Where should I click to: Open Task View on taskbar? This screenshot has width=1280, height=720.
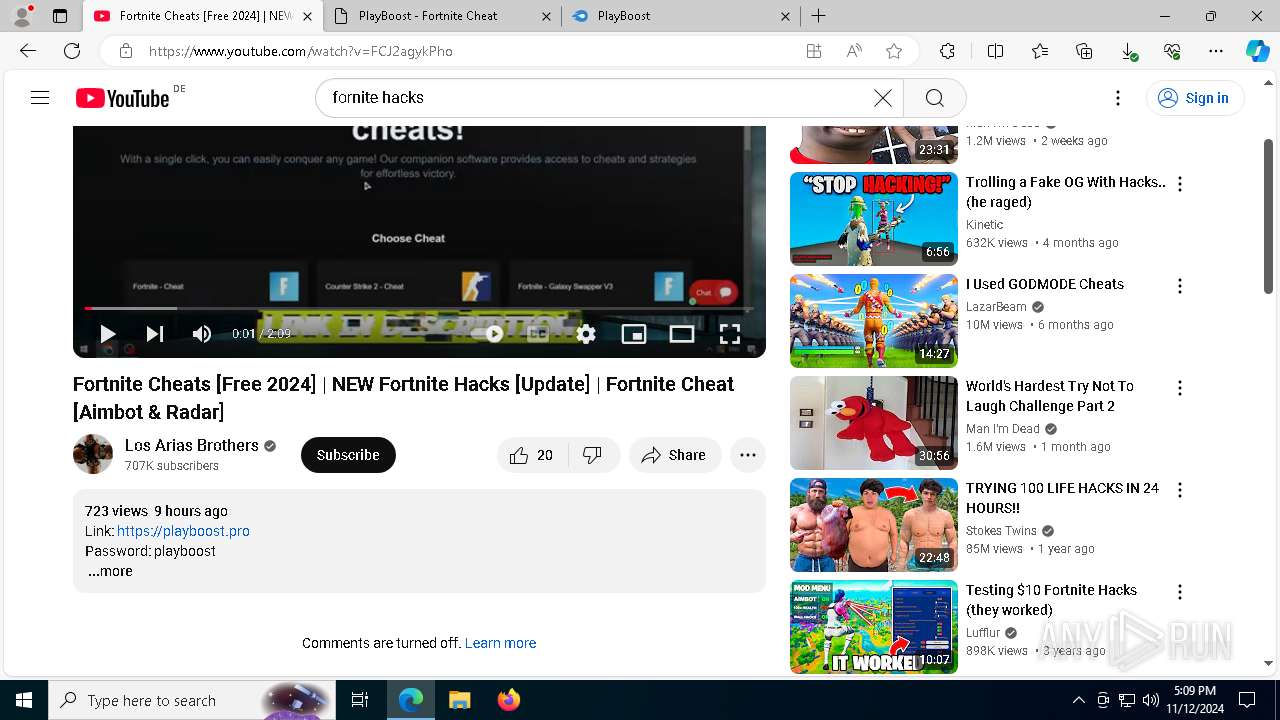click(x=360, y=700)
